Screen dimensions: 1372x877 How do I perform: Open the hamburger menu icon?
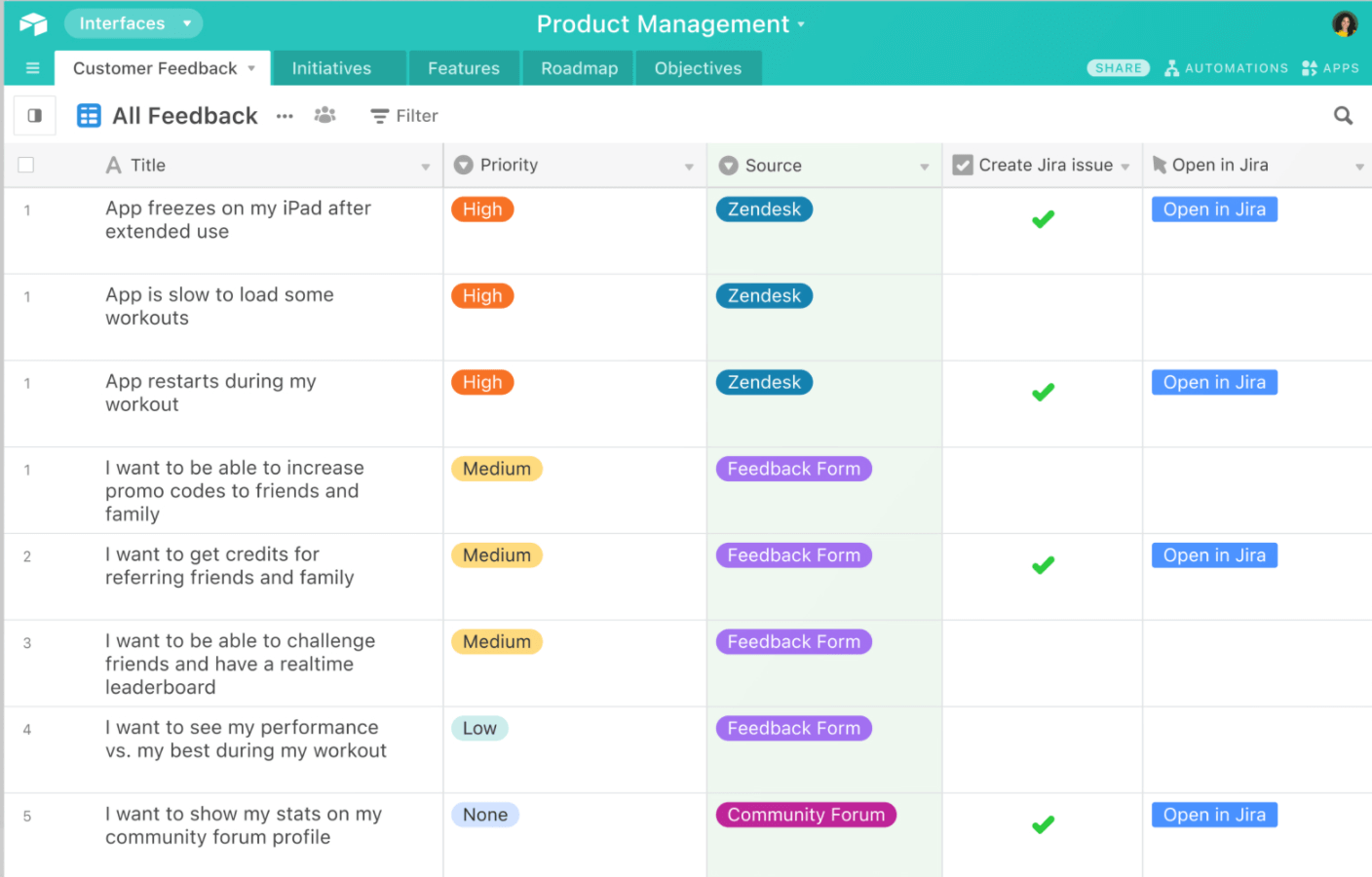(32, 68)
